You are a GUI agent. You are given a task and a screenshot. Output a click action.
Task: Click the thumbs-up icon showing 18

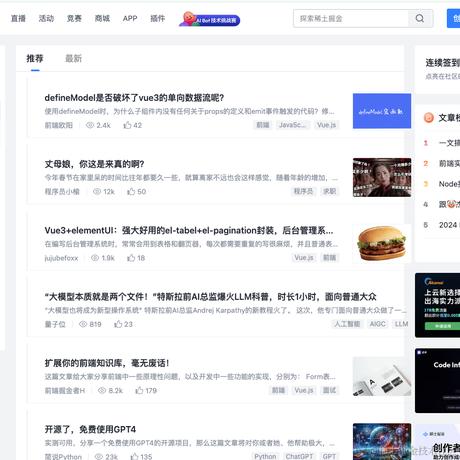[x=131, y=258]
